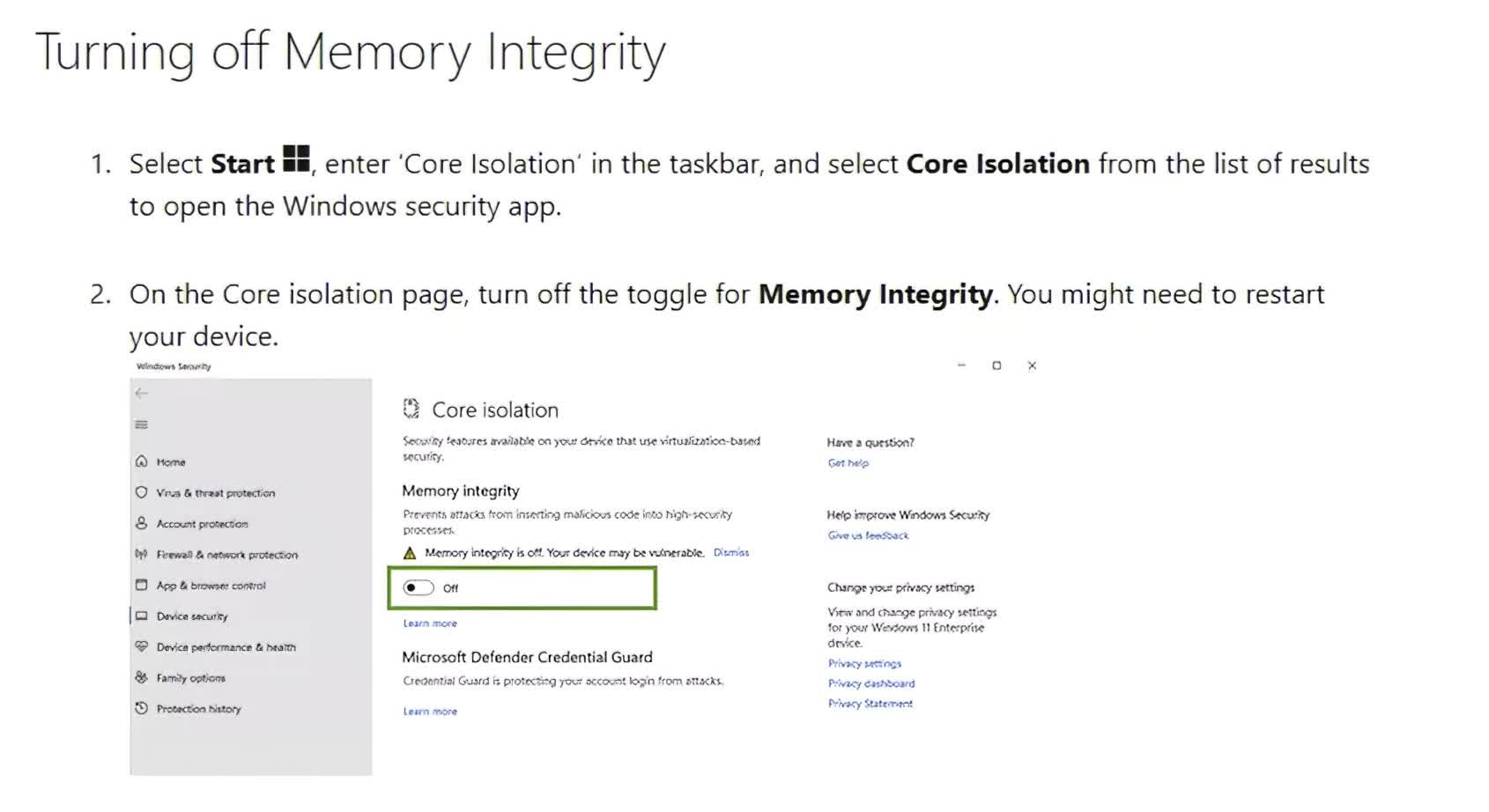
Task: Click the Protection history clock icon
Action: (x=141, y=708)
